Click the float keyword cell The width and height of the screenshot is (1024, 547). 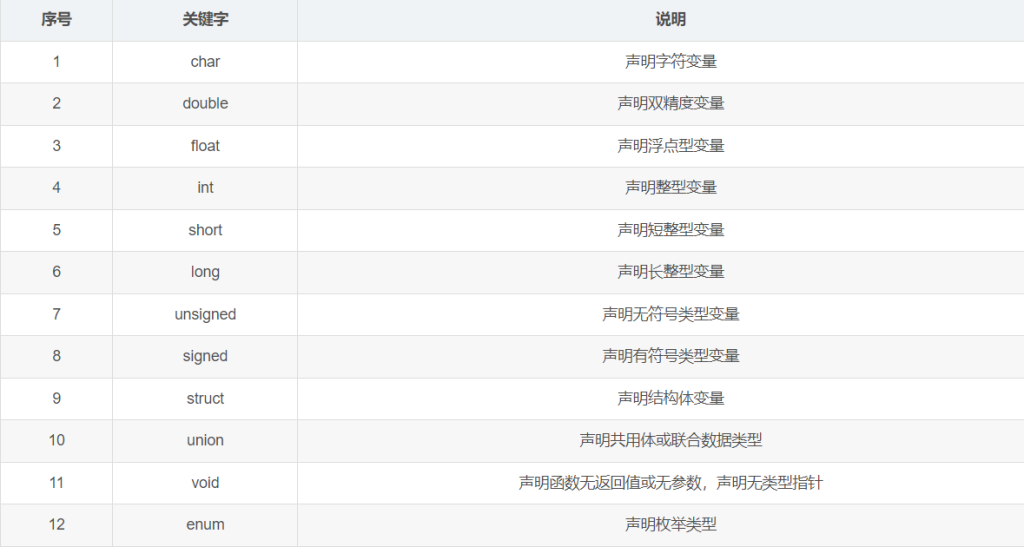tap(205, 146)
